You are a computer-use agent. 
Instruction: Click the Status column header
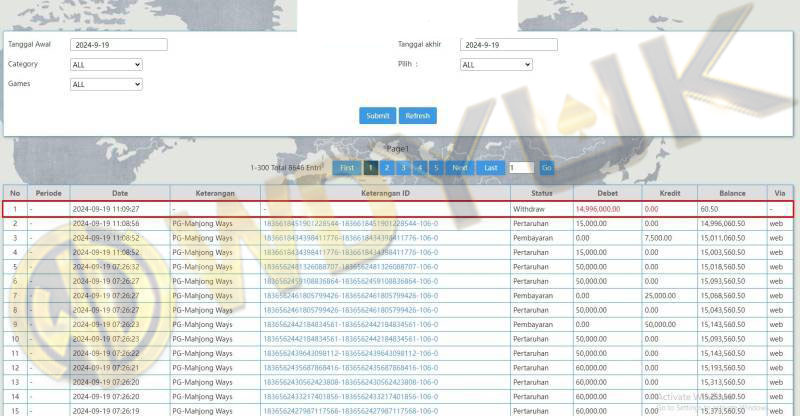[x=542, y=193]
